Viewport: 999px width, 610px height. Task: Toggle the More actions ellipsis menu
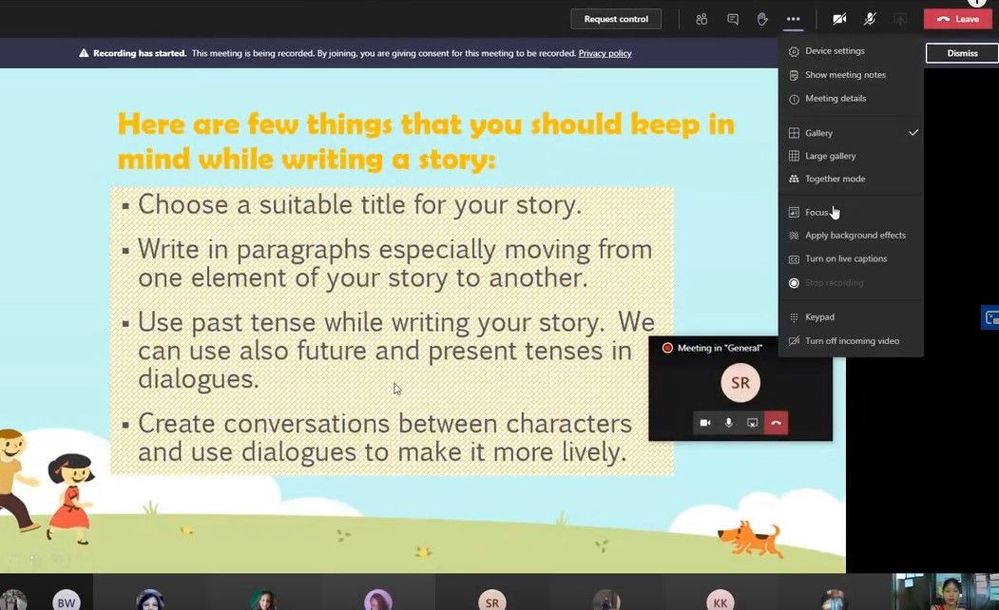coord(793,19)
